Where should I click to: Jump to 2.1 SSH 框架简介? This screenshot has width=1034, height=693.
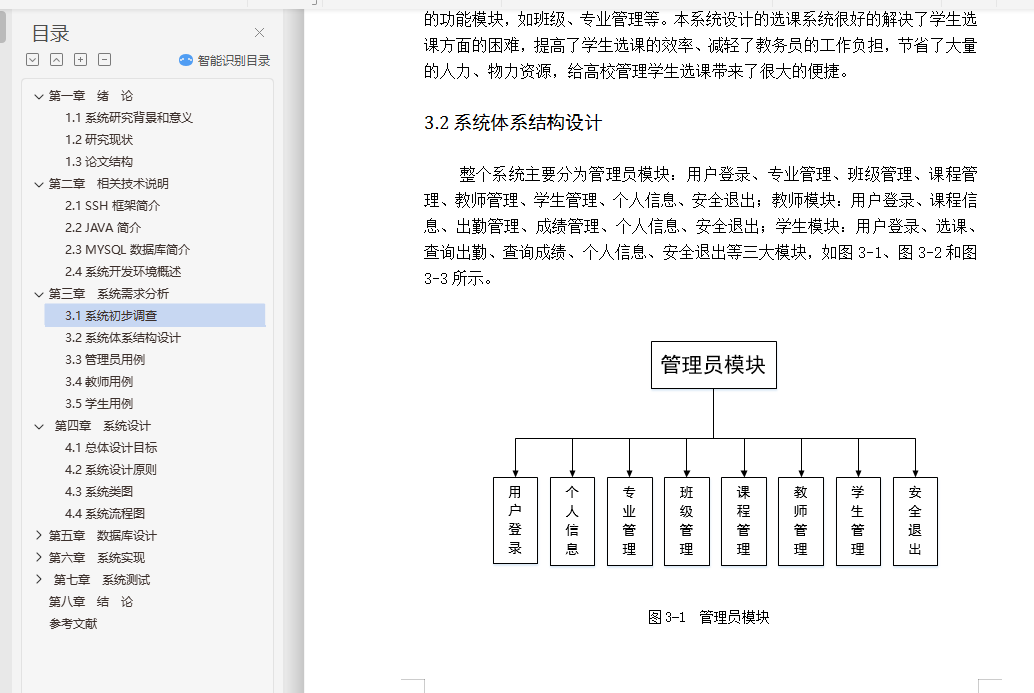click(x=113, y=206)
